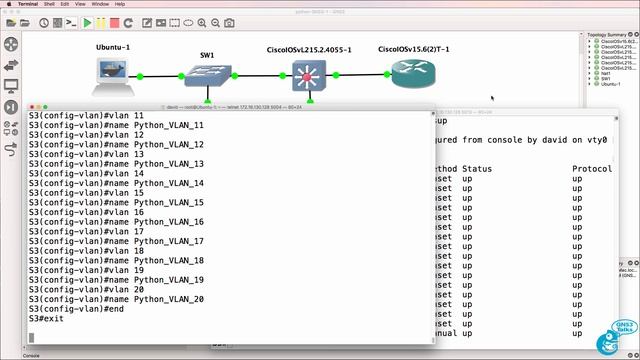Start all nodes with green play
Screen dimensions: 640x360
click(x=87, y=23)
